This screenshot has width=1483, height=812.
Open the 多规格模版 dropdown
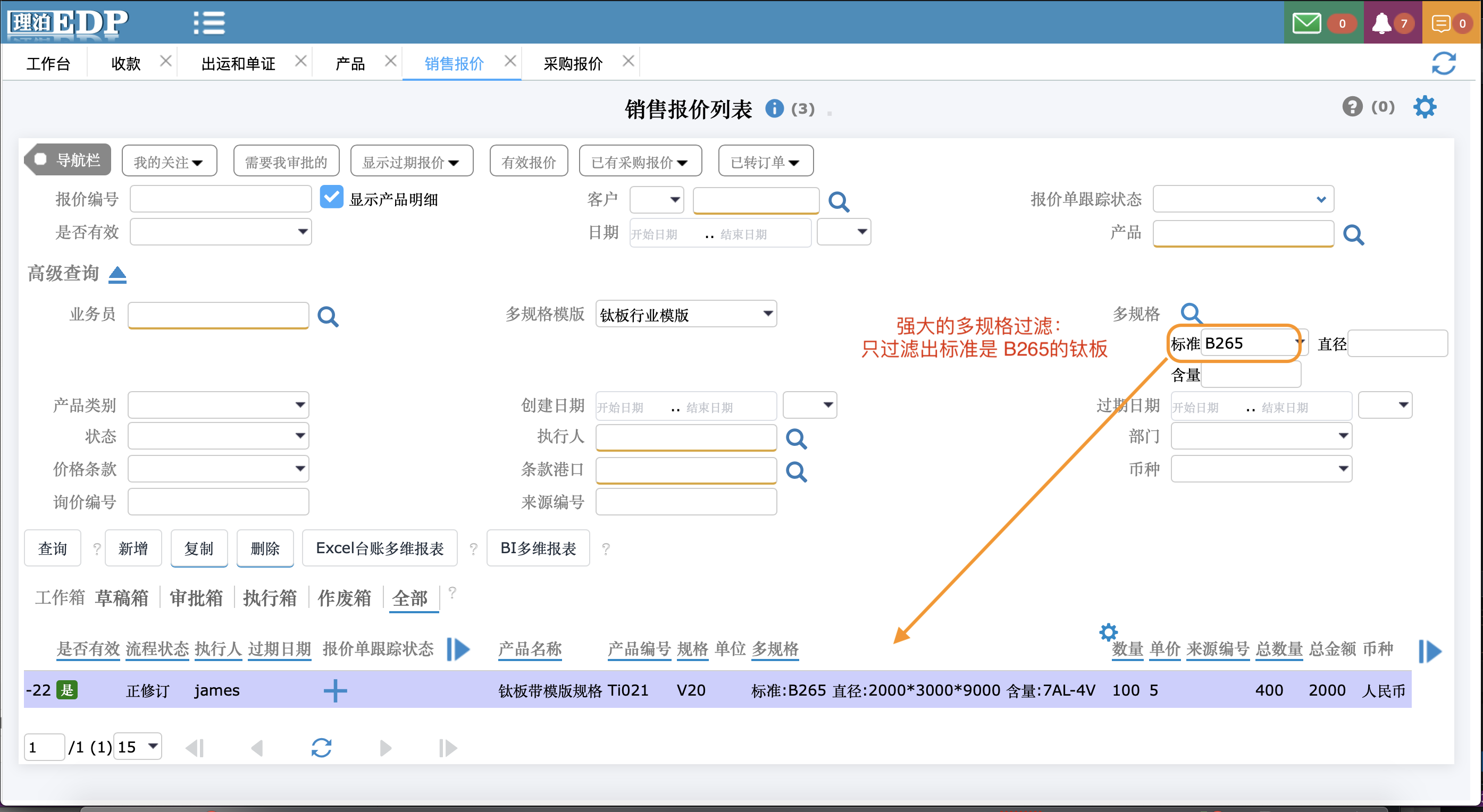[685, 314]
